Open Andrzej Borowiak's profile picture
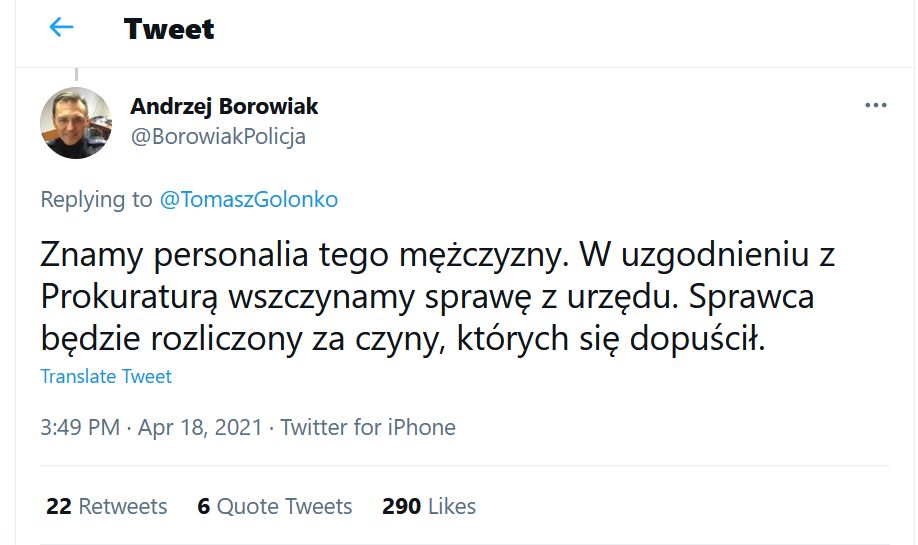 pyautogui.click(x=75, y=122)
